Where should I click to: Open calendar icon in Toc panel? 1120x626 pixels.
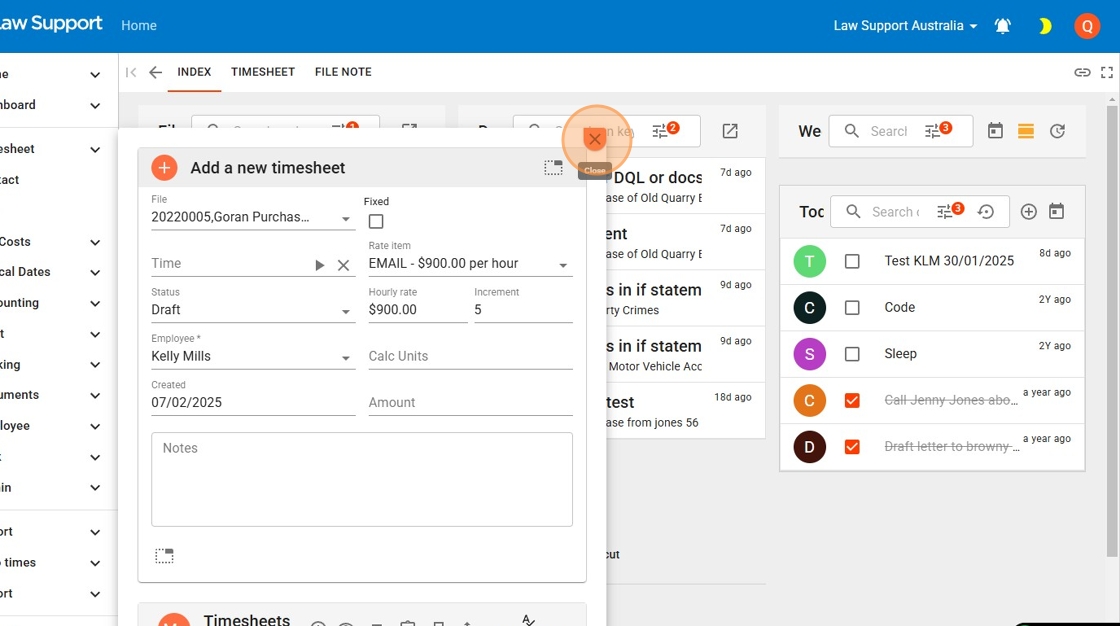pyautogui.click(x=1056, y=212)
